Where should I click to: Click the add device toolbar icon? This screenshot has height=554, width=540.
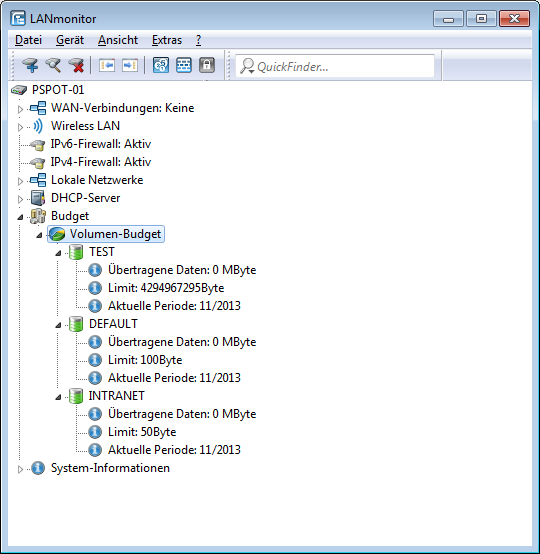[31, 66]
